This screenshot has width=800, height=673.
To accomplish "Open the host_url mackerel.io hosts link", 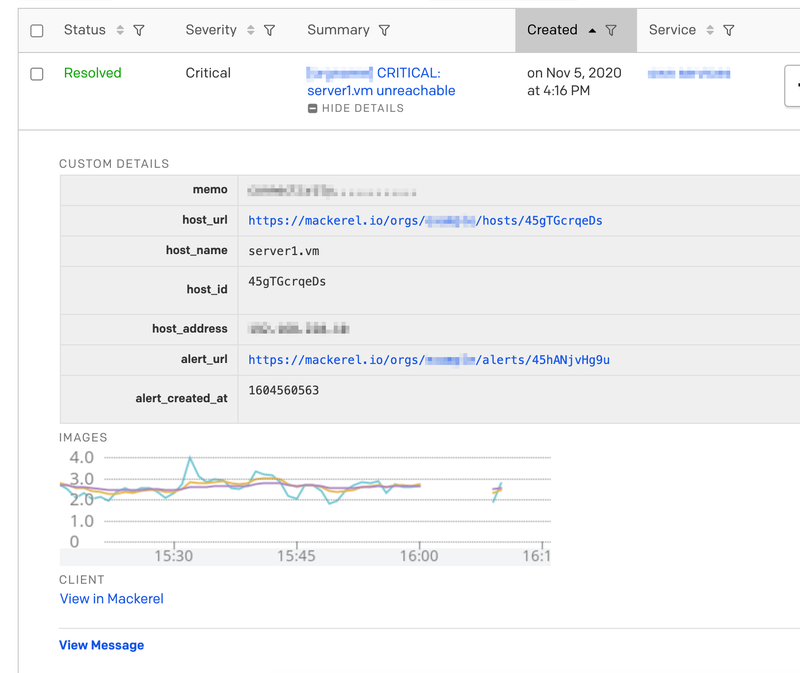I will tap(425, 220).
